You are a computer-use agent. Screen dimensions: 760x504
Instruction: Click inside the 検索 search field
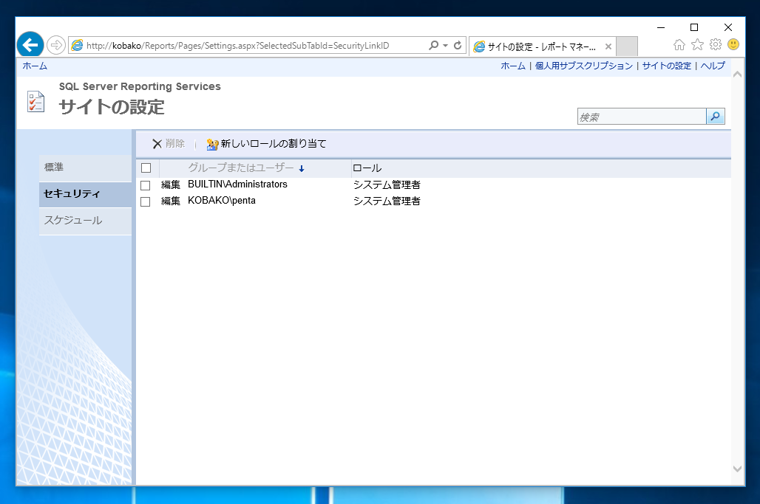pyautogui.click(x=642, y=116)
